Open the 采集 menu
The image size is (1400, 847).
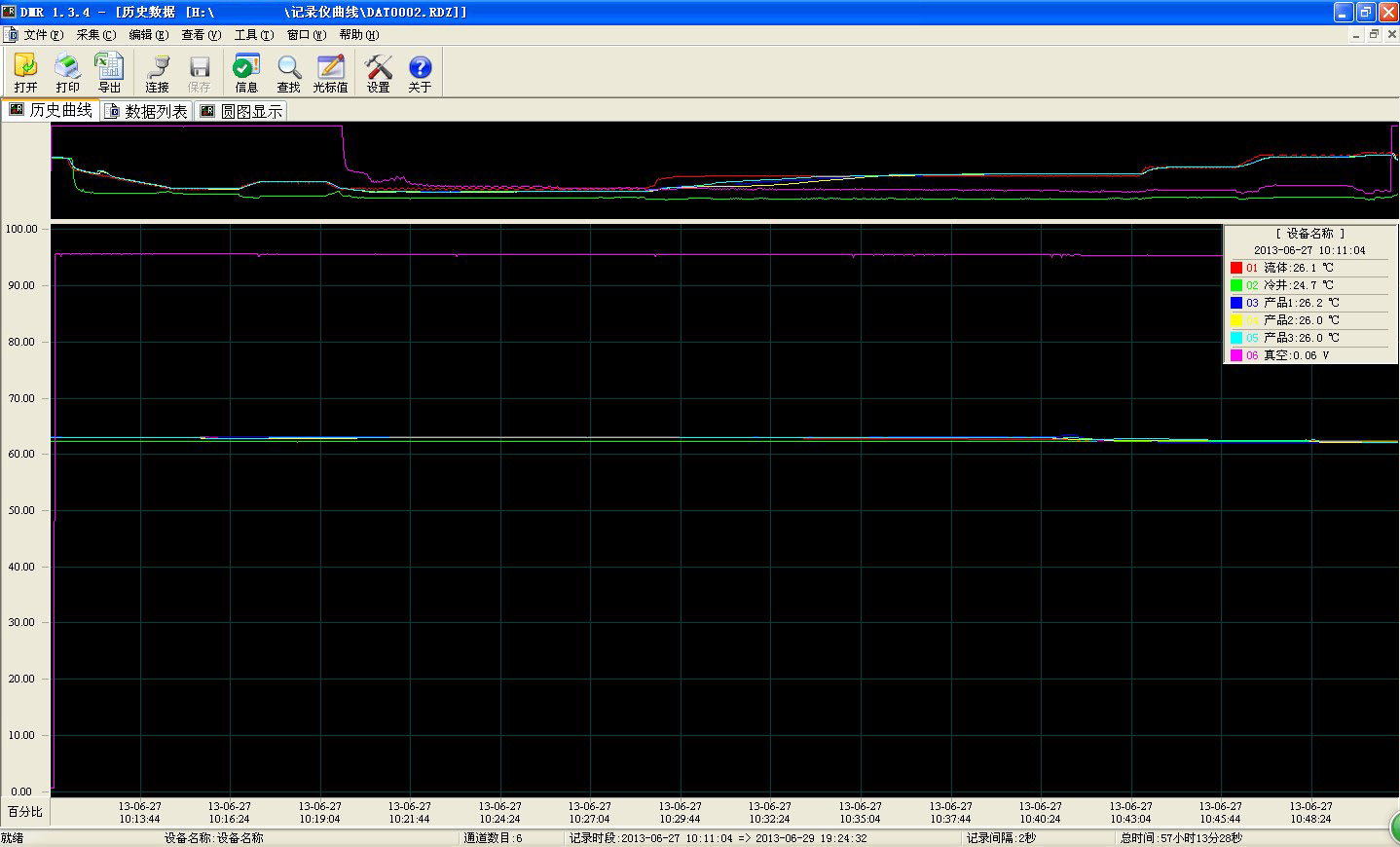click(x=96, y=34)
